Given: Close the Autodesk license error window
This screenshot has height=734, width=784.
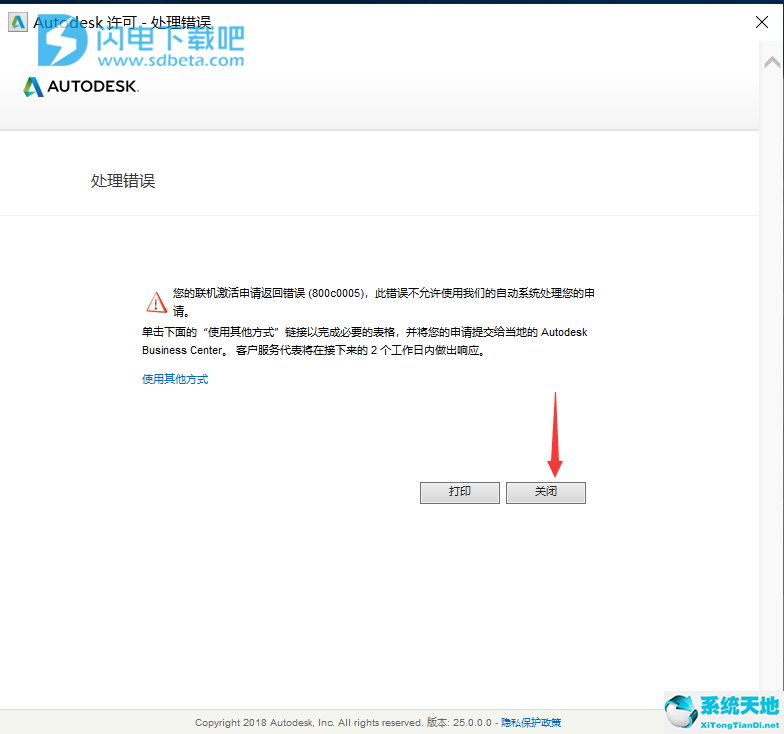Looking at the screenshot, I should pos(762,22).
